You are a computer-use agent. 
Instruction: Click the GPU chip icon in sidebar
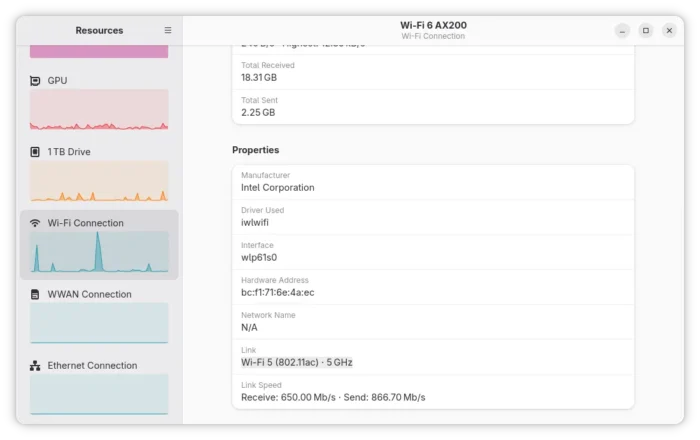[x=36, y=81]
